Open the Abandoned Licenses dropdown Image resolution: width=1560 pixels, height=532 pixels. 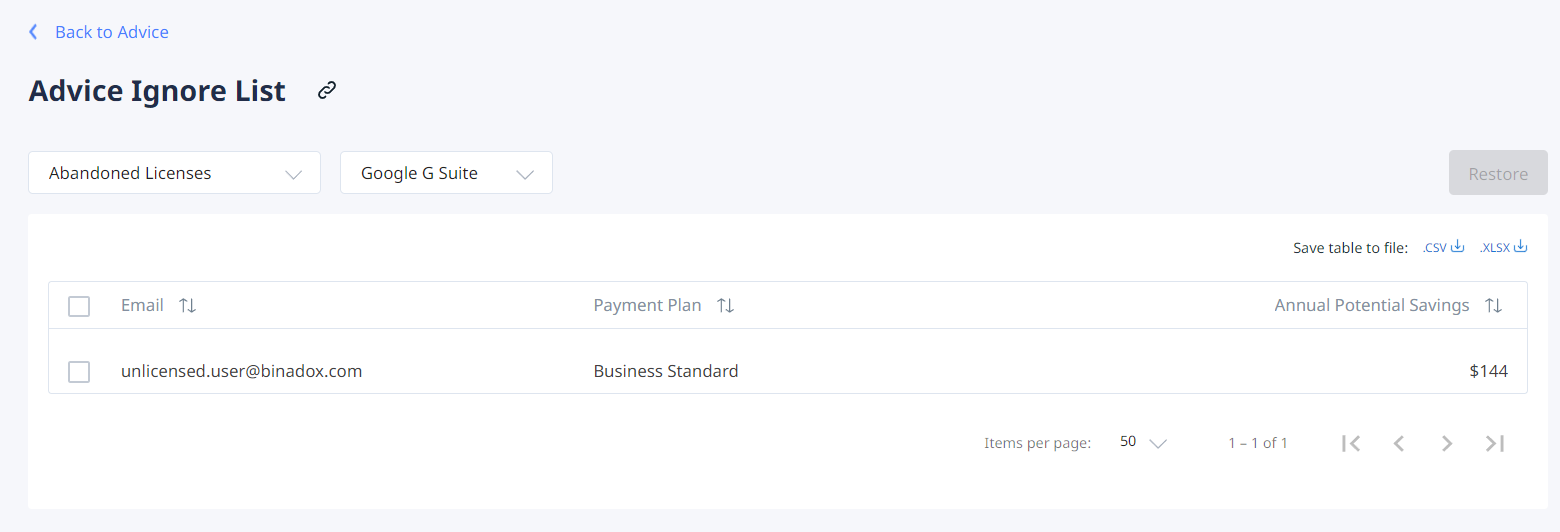coord(174,173)
